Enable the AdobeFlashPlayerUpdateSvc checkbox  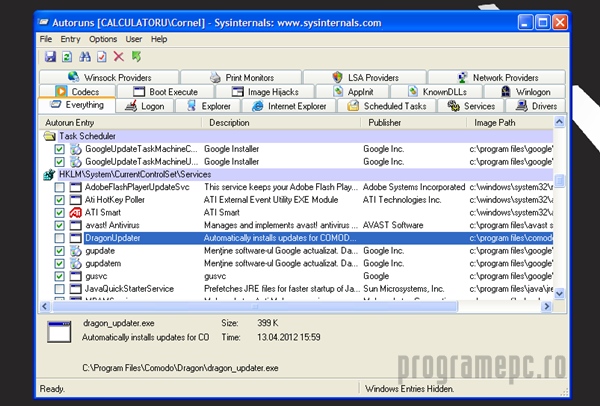click(x=59, y=187)
